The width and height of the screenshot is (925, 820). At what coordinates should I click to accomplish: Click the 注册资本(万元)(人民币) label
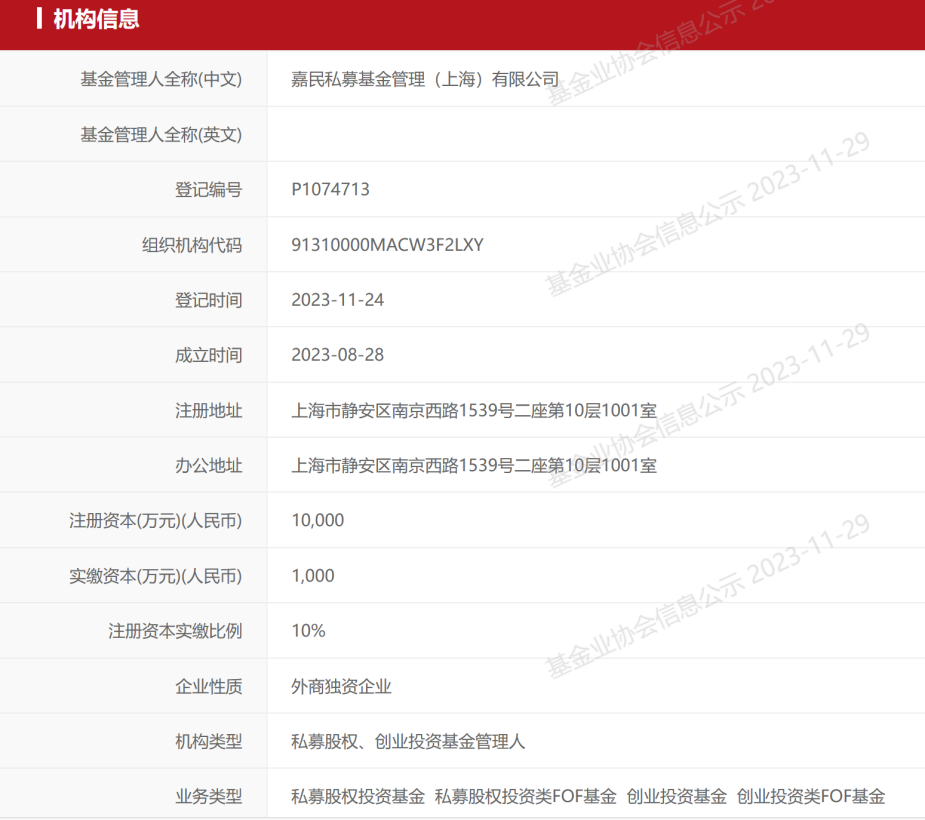155,521
